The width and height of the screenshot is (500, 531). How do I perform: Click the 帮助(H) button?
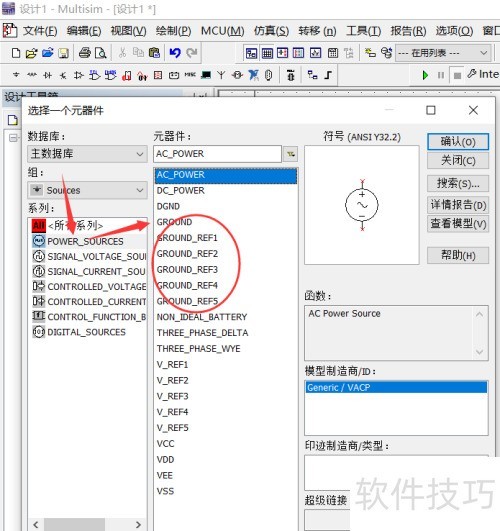pyautogui.click(x=458, y=255)
